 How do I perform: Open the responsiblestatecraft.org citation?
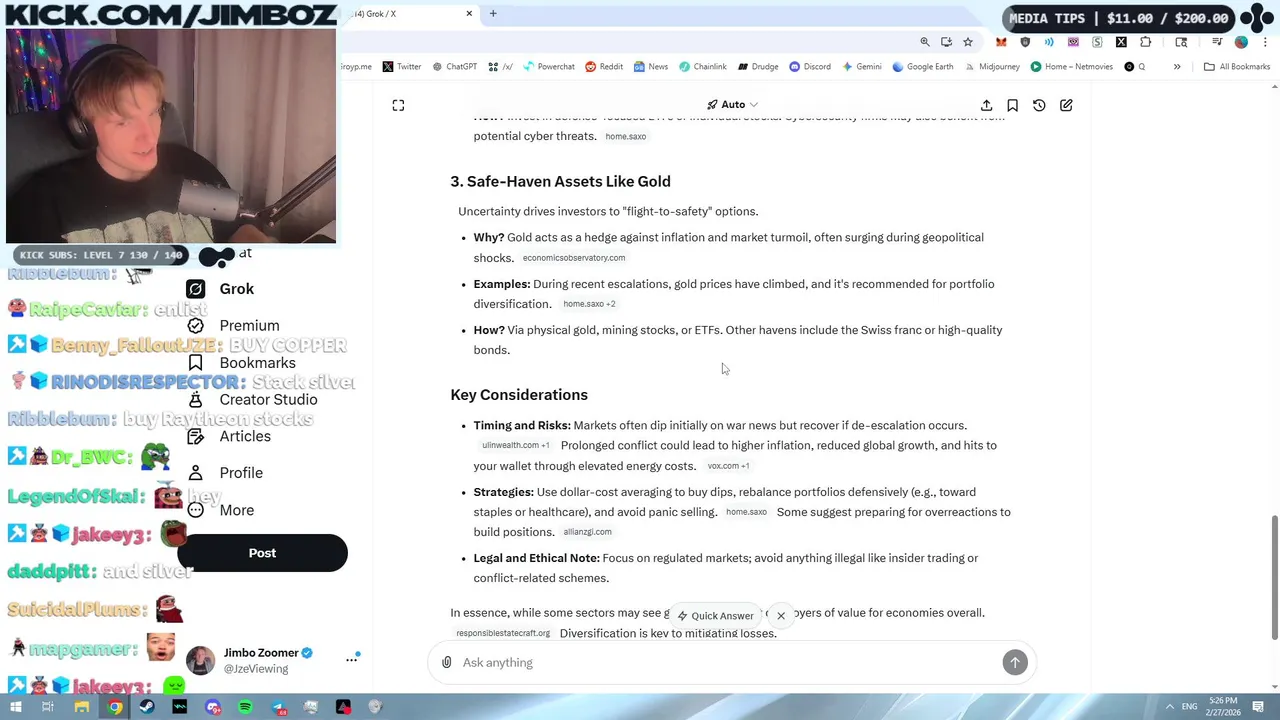(503, 634)
